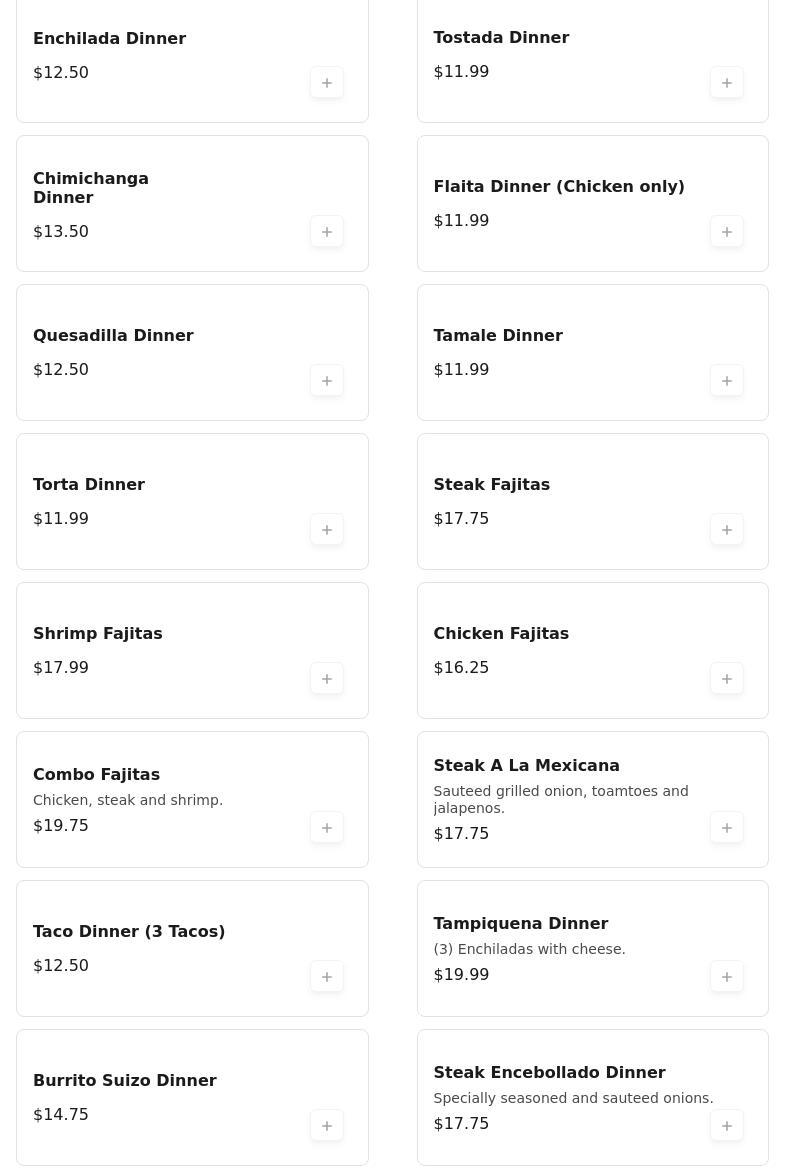The height and width of the screenshot is (1172, 785).
Task: Open the Combo Fajitas item title
Action: pyautogui.click(x=96, y=775)
